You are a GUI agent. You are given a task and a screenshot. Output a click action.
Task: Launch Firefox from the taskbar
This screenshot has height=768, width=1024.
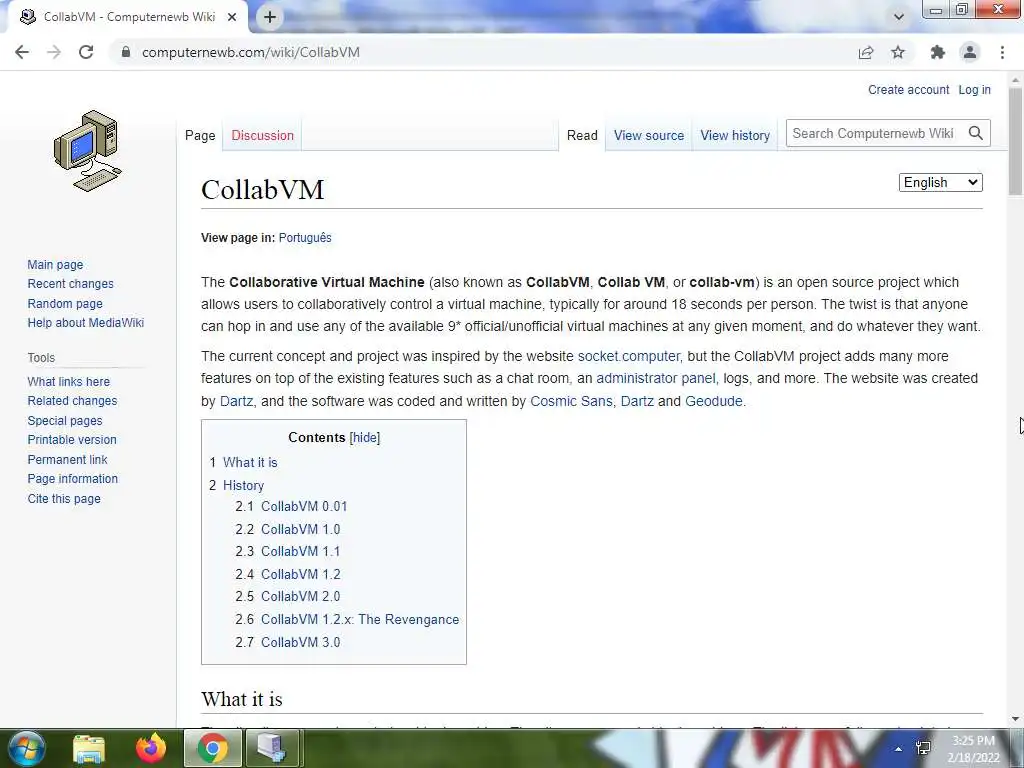tap(151, 748)
